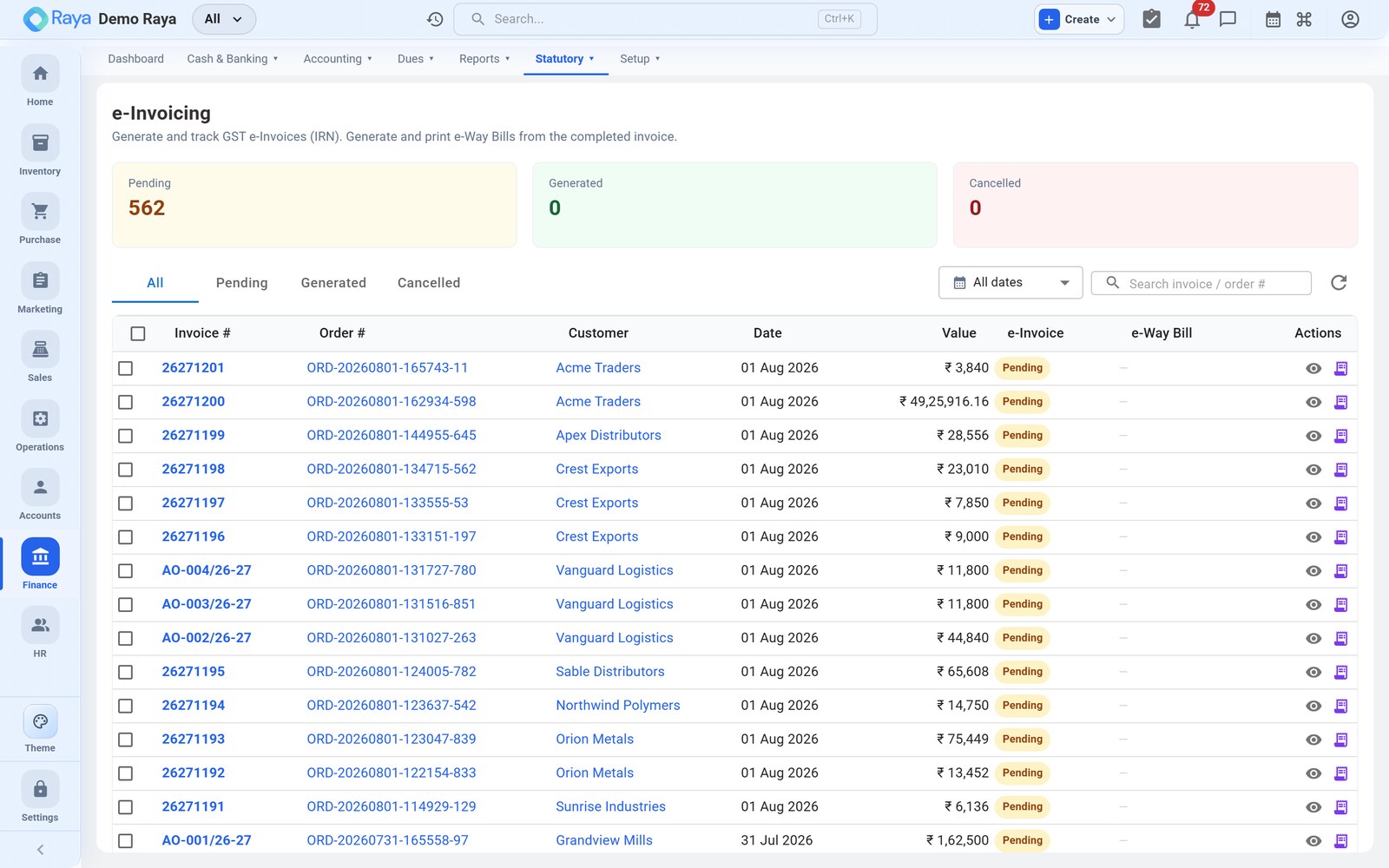Switch to the Generated tab
Viewport: 1389px width, 868px height.
(333, 283)
